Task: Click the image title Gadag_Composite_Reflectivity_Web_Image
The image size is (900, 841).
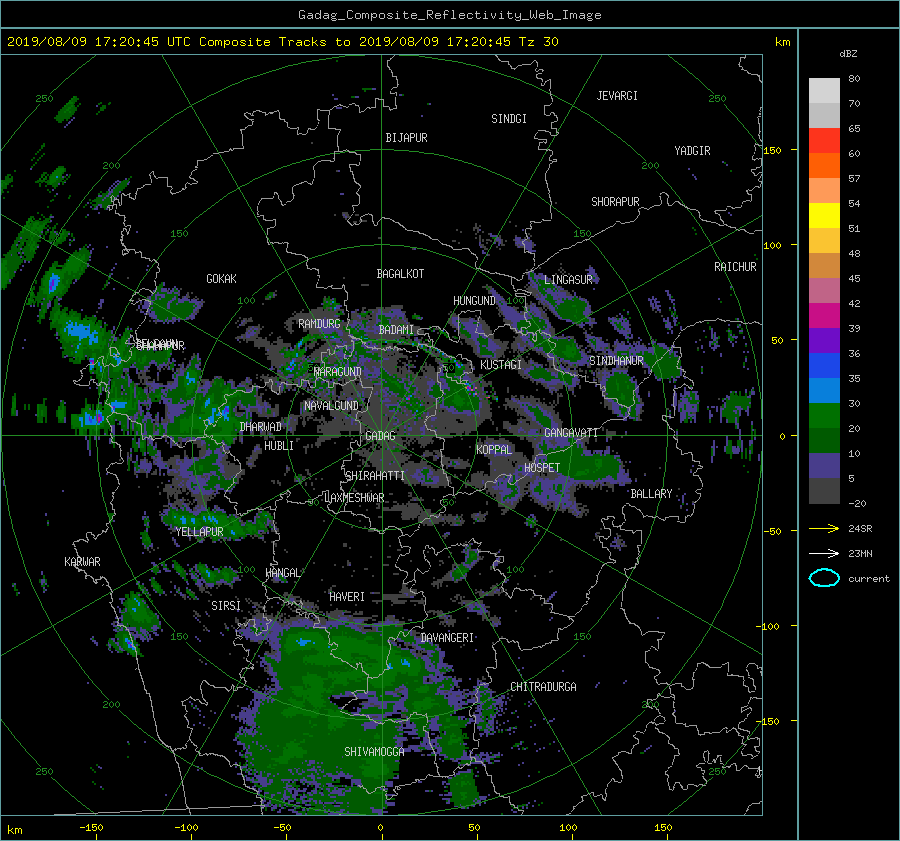Action: point(449,15)
